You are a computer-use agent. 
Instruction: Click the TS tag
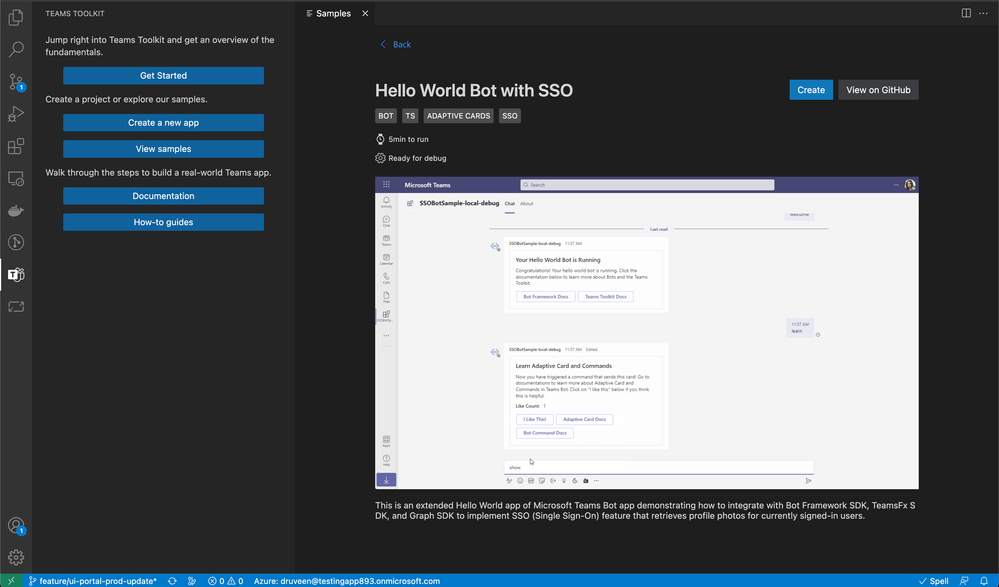coord(410,116)
